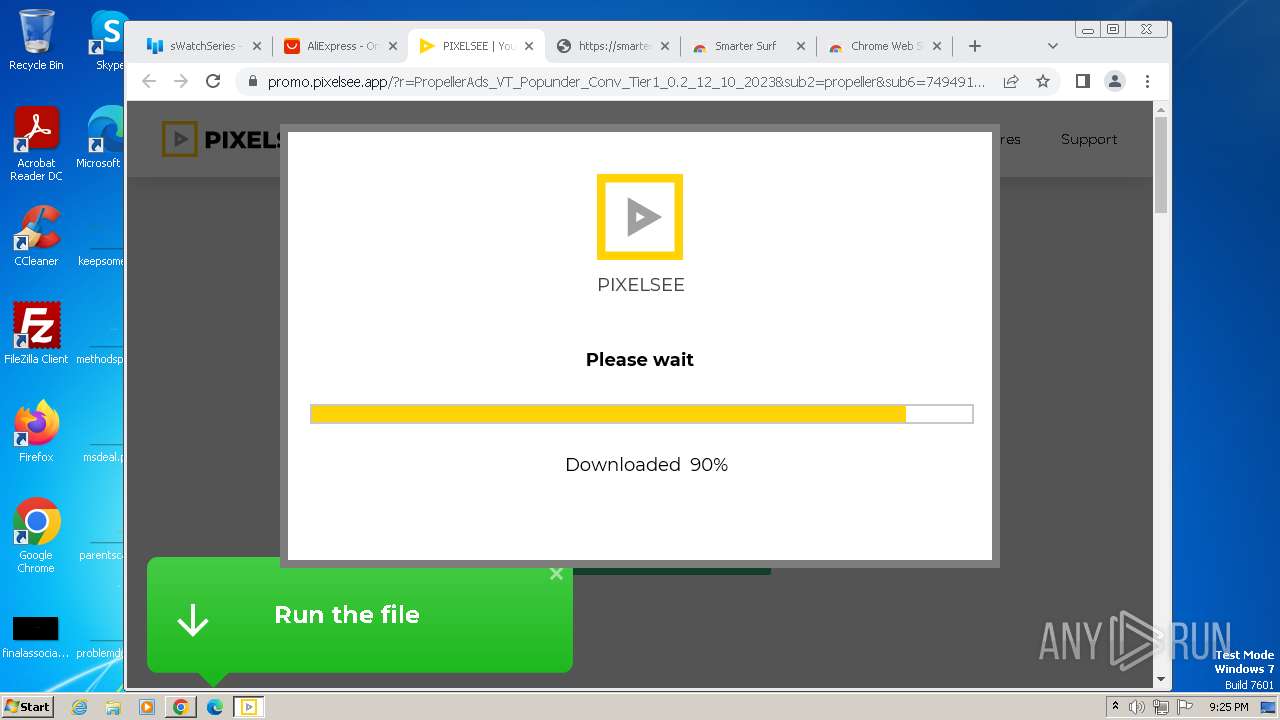Click the browser Back arrow

(x=149, y=81)
